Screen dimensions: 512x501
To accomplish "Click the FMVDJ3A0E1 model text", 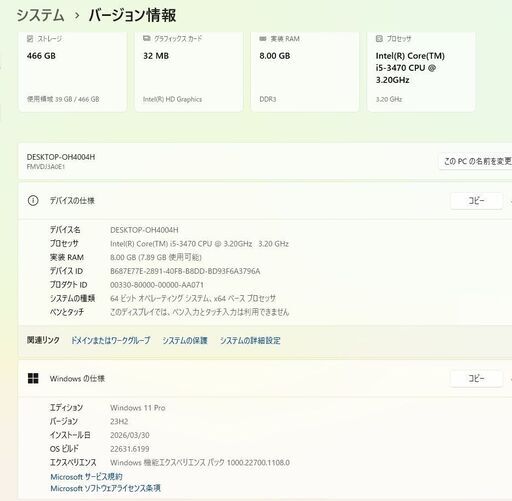I will [46, 167].
